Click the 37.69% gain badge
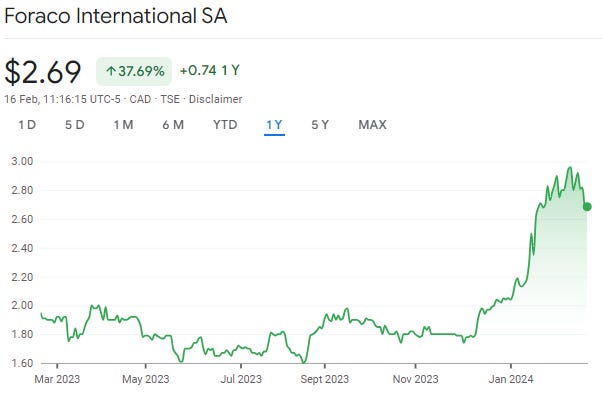The image size is (603, 397). [x=134, y=71]
